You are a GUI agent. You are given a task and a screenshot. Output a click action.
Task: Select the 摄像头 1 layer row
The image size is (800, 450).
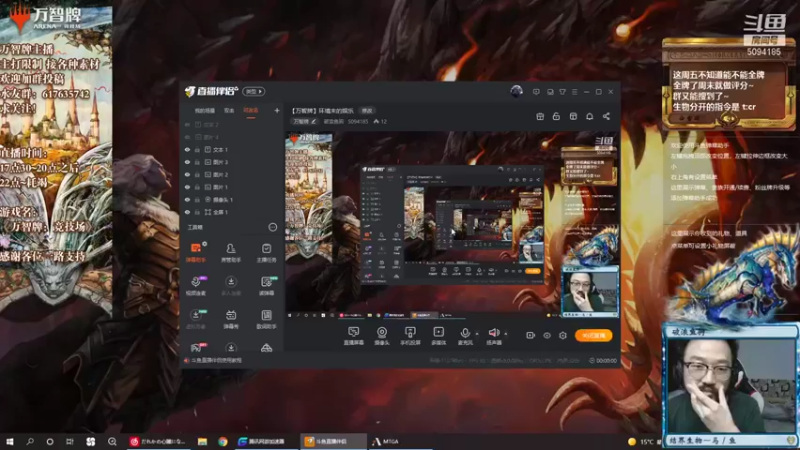coord(231,199)
